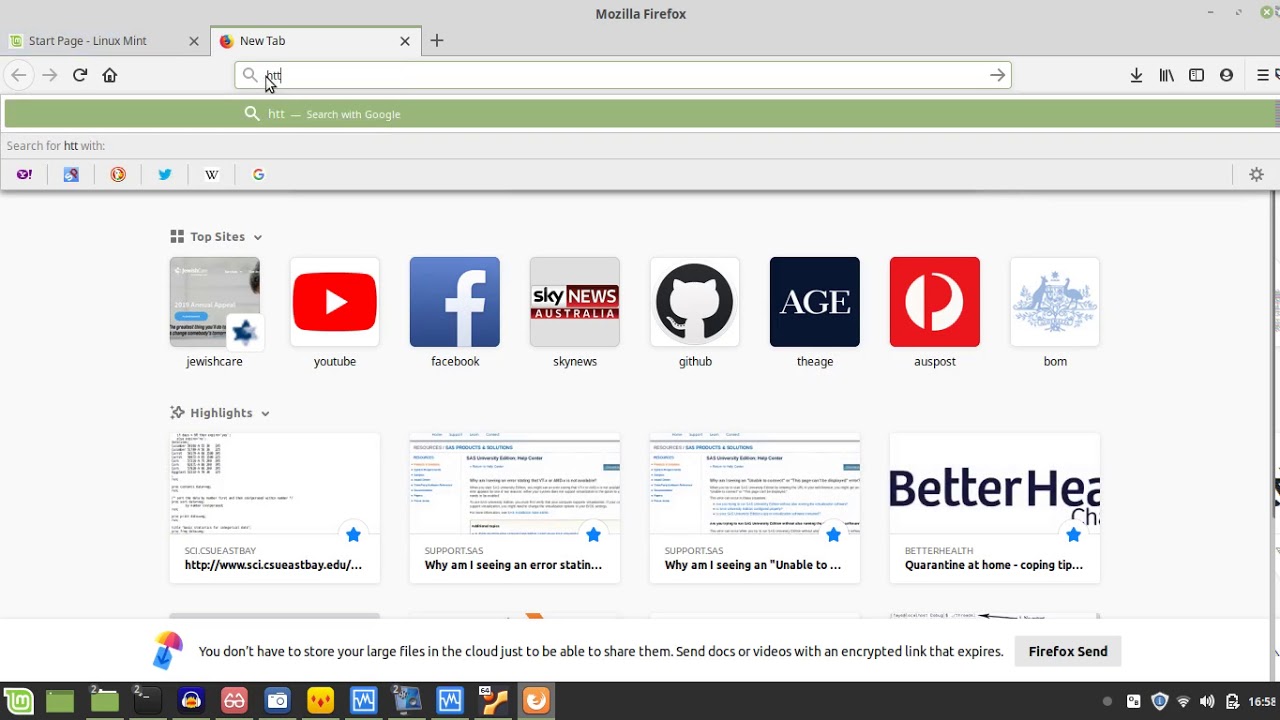Open the Library toolbar icon
This screenshot has height=720, width=1280.
click(x=1166, y=75)
